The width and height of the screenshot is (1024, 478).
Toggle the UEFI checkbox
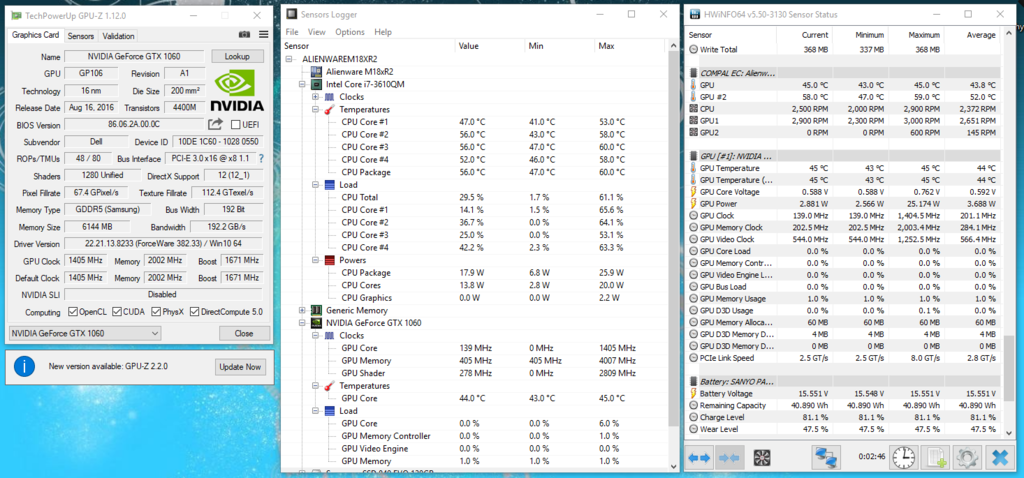(x=235, y=125)
